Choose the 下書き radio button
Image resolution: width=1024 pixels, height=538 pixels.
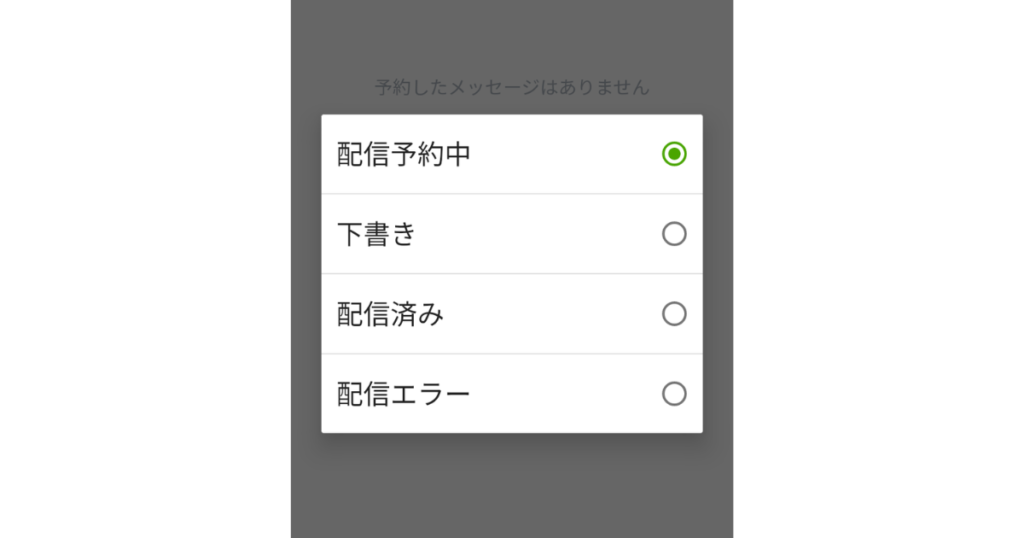pos(674,234)
